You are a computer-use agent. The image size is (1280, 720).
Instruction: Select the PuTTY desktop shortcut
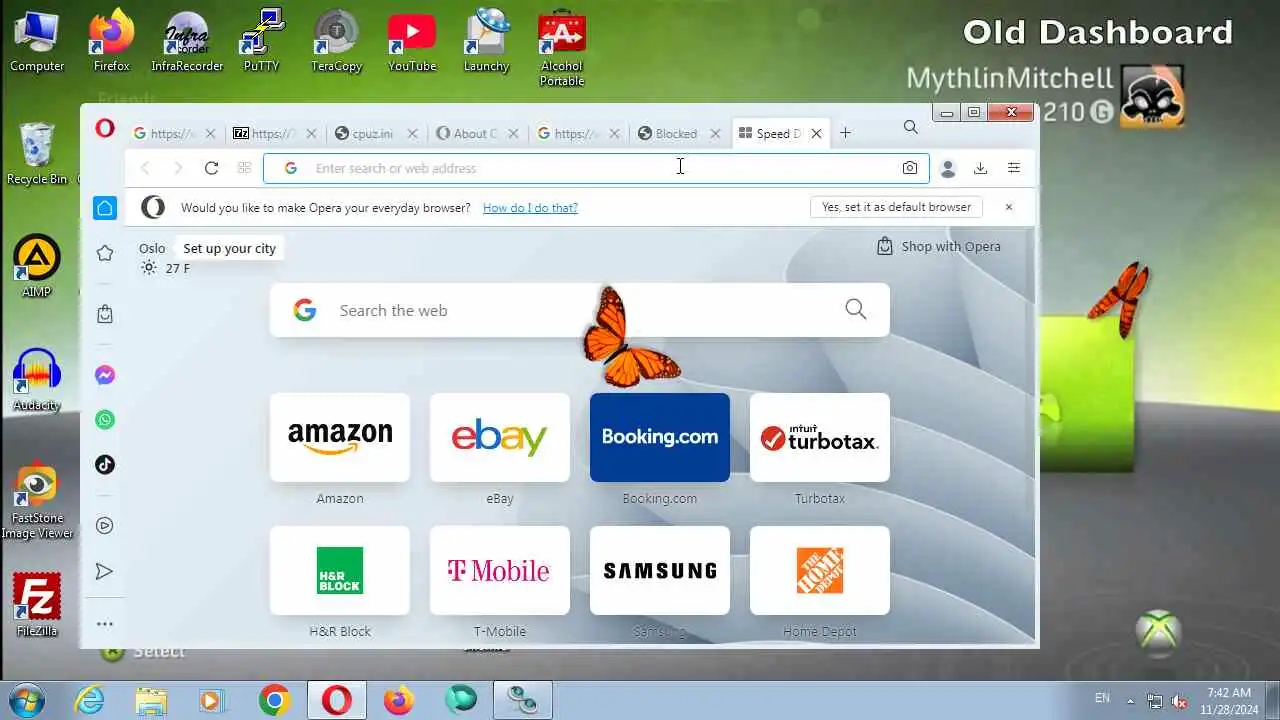[x=262, y=42]
